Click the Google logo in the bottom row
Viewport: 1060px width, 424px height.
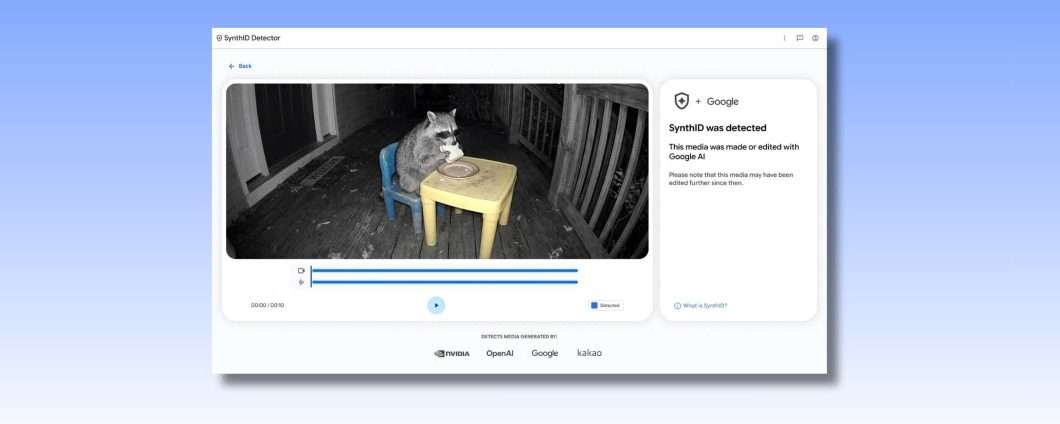(x=545, y=353)
